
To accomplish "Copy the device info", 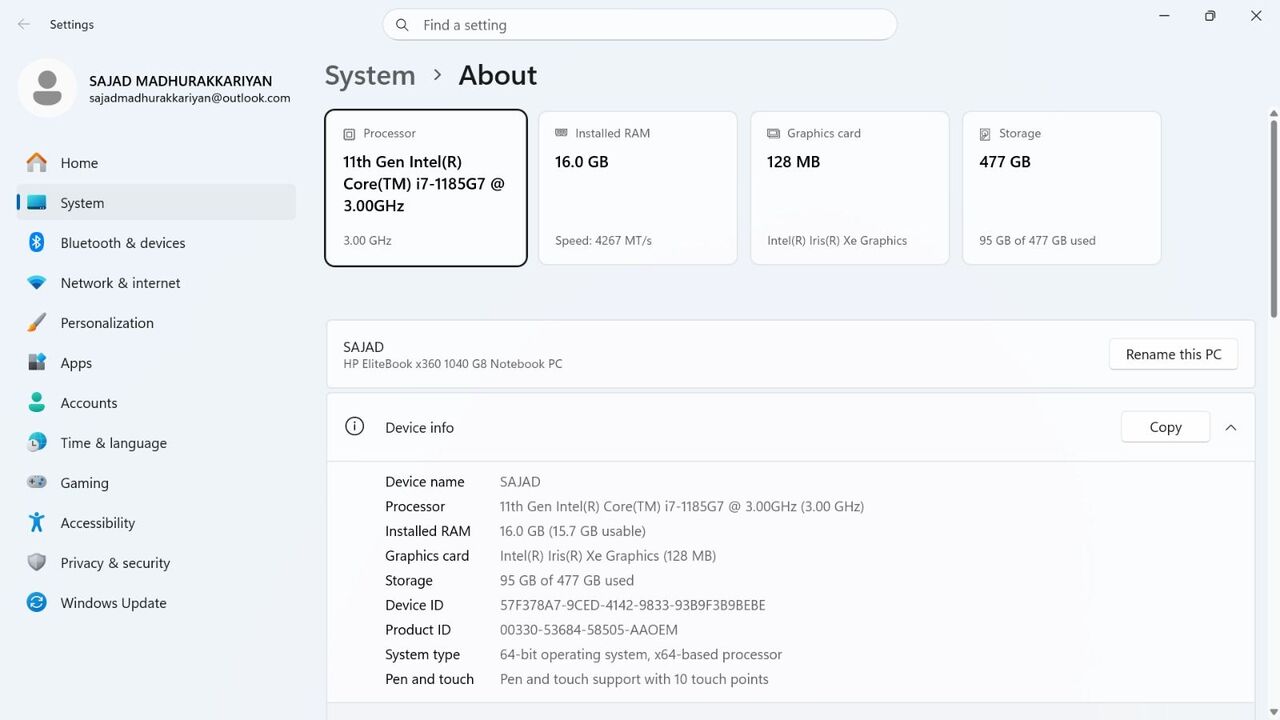I will tap(1165, 427).
